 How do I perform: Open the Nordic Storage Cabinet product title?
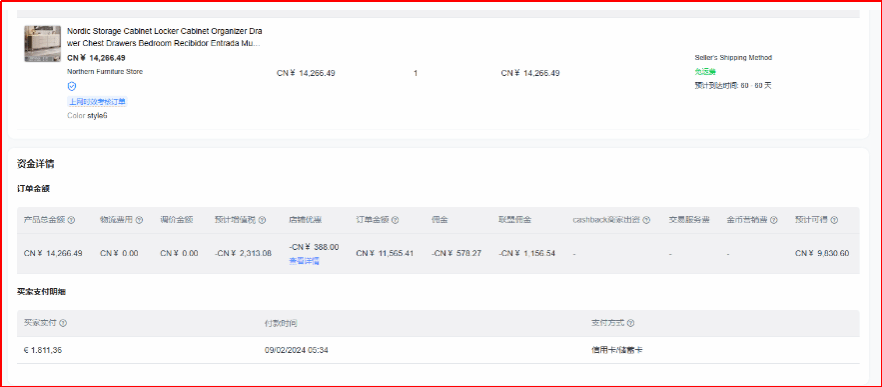(164, 37)
